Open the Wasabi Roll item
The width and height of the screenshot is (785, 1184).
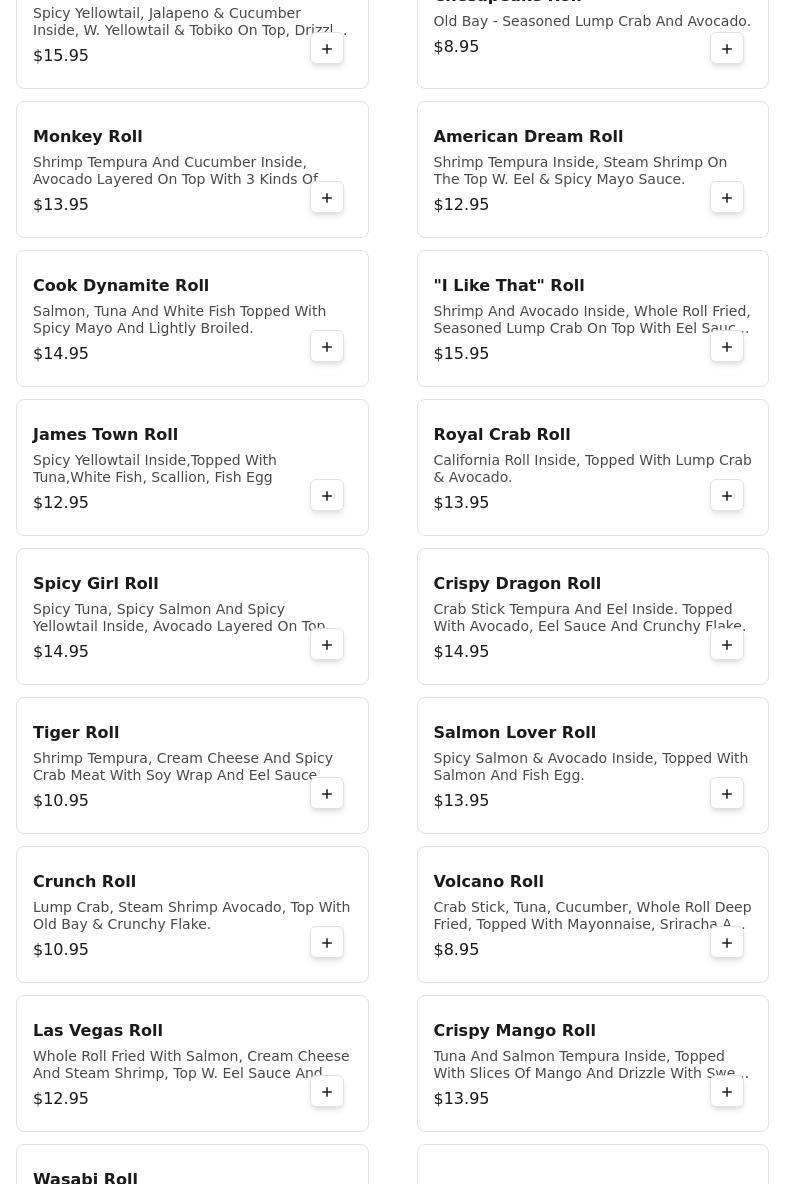(86, 1177)
